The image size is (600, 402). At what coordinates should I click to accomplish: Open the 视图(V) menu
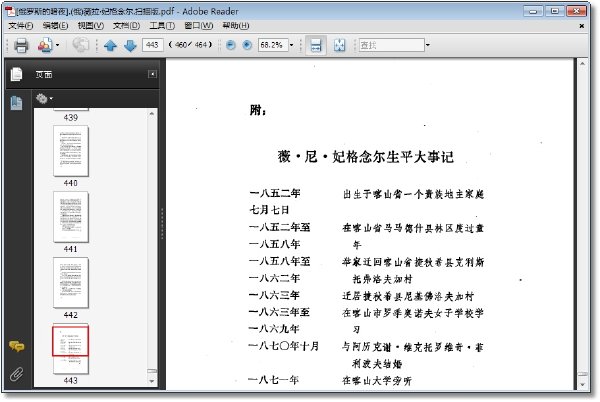click(x=91, y=26)
